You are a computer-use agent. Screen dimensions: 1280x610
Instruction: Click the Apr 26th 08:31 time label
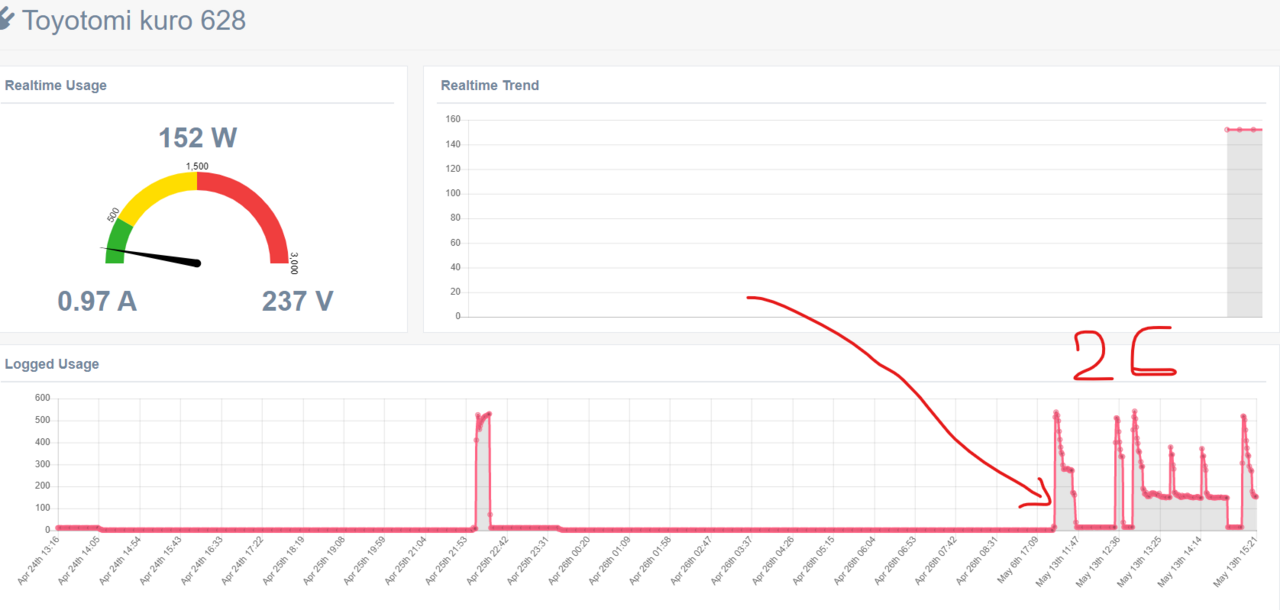978,560
